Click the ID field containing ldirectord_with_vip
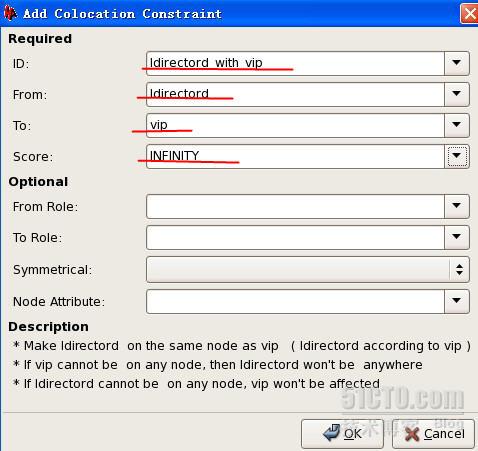The height and width of the screenshot is (451, 478). (x=295, y=63)
